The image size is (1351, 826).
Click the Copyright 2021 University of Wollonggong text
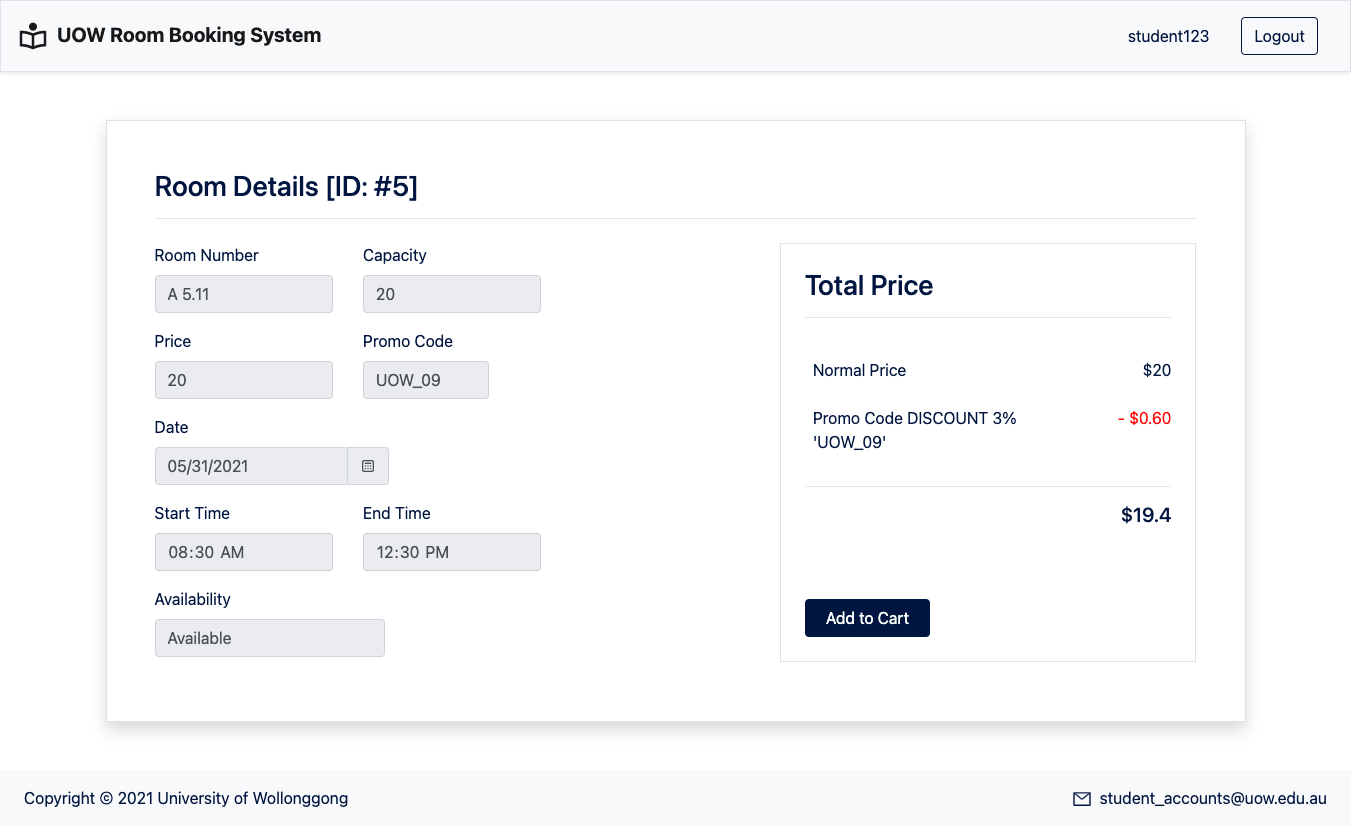(186, 798)
